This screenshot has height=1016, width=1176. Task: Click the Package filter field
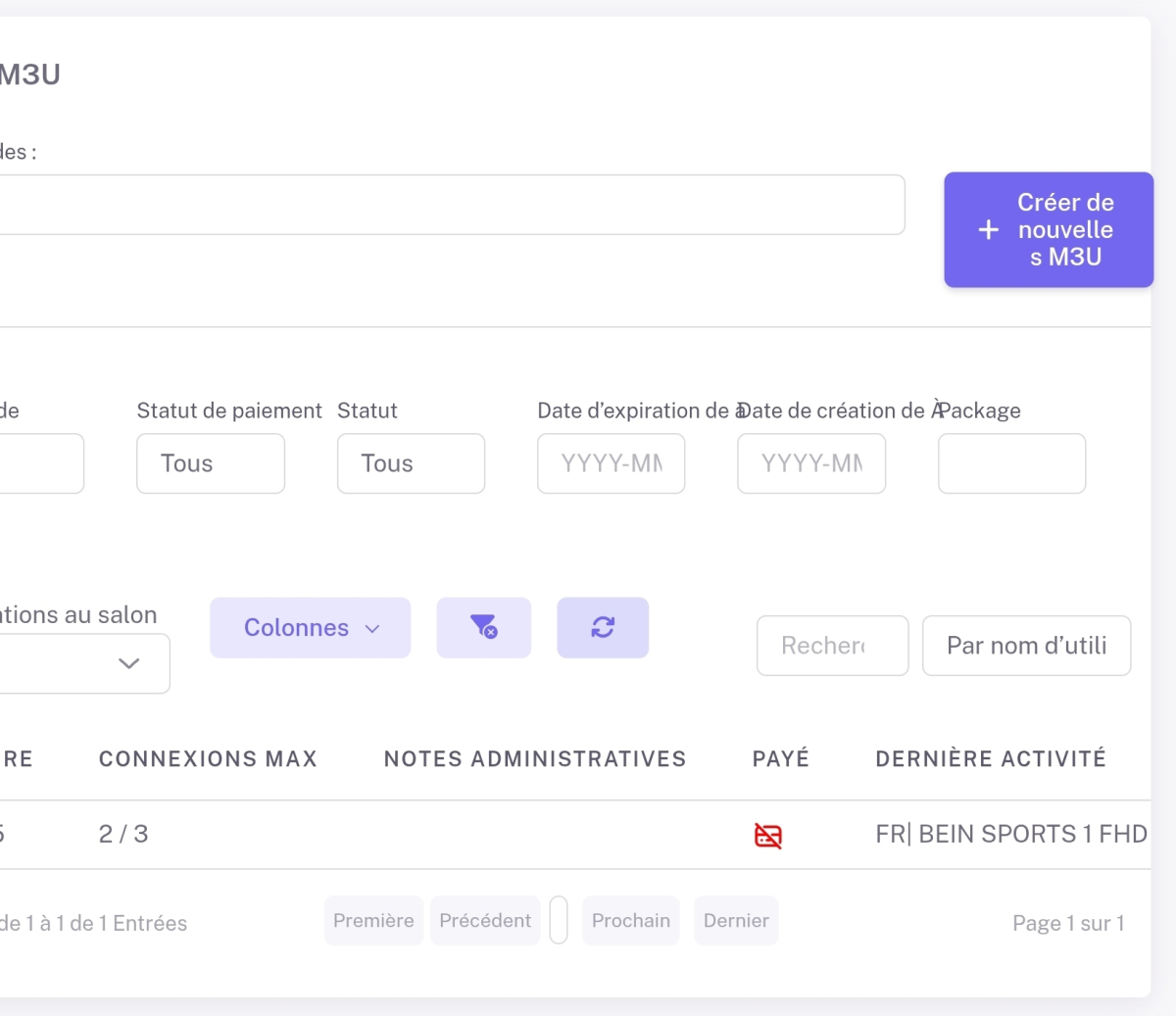click(1011, 463)
